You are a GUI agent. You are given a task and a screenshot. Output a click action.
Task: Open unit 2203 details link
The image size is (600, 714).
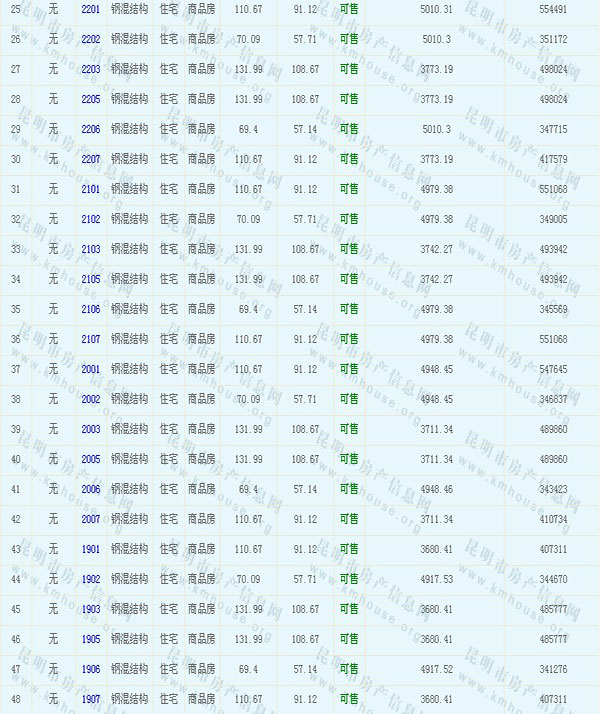91,69
